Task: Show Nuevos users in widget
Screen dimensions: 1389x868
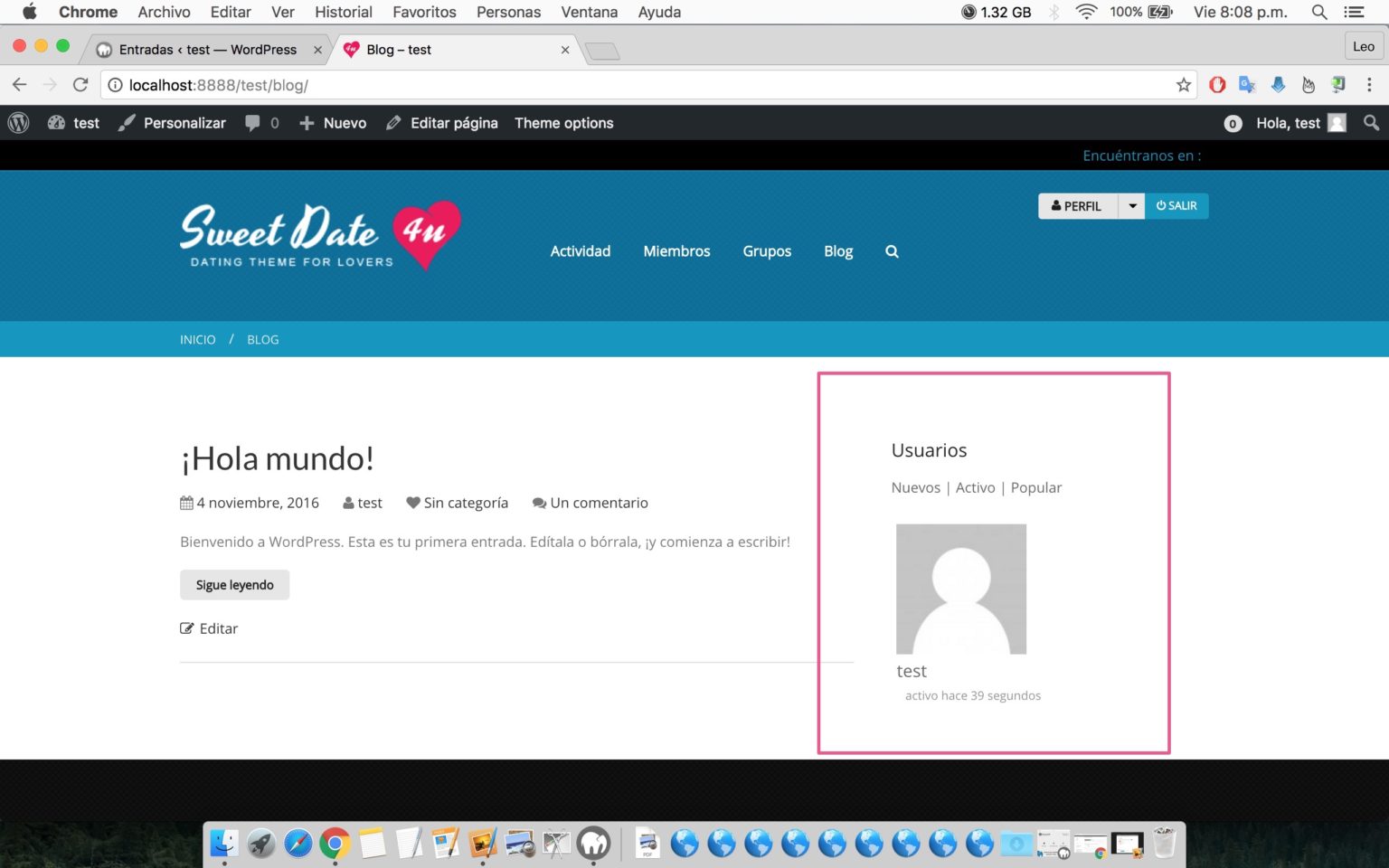Action: point(916,487)
